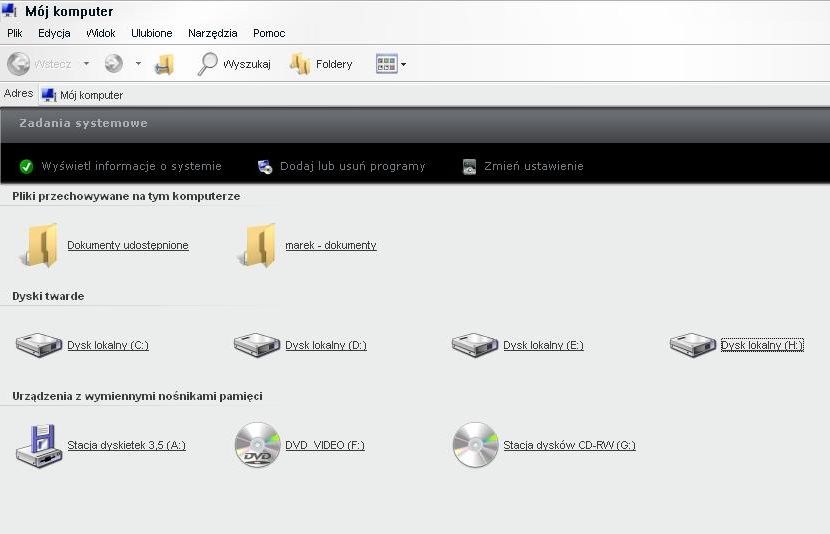Click Wyświetl informacje o systemie link
The image size is (830, 534).
pyautogui.click(x=131, y=166)
